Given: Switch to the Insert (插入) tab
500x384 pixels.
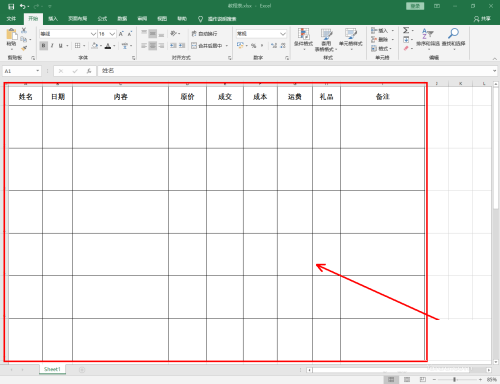Looking at the screenshot, I should 53,19.
